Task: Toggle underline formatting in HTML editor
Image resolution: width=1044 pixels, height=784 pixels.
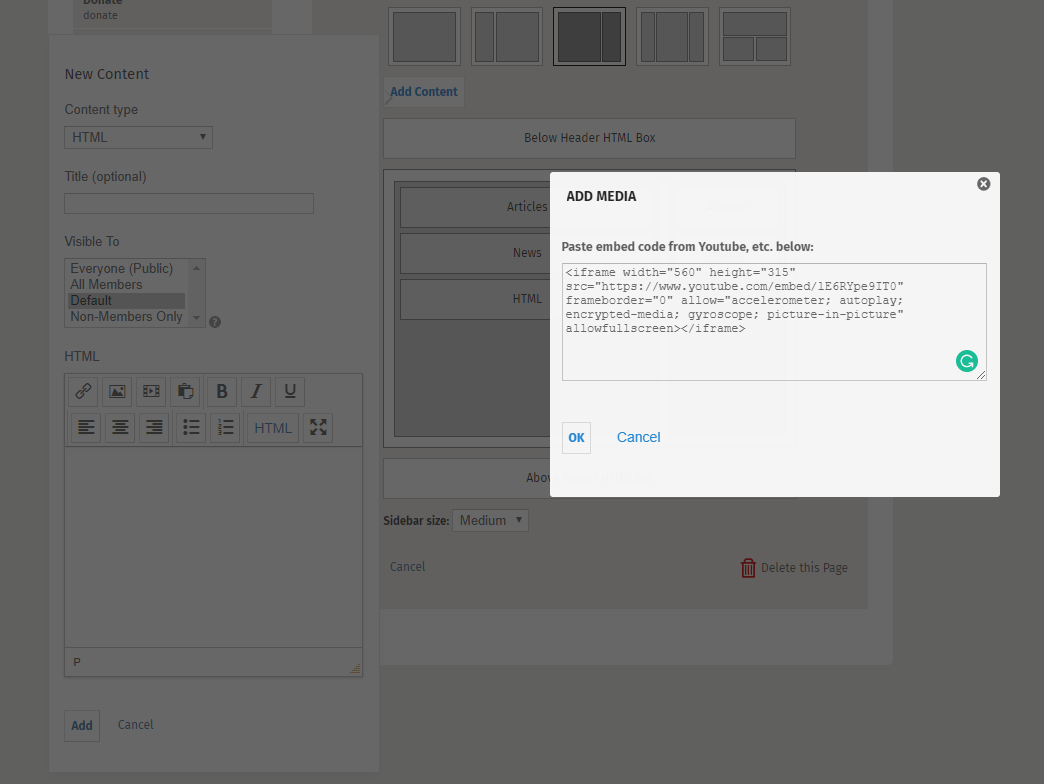Action: click(x=290, y=391)
